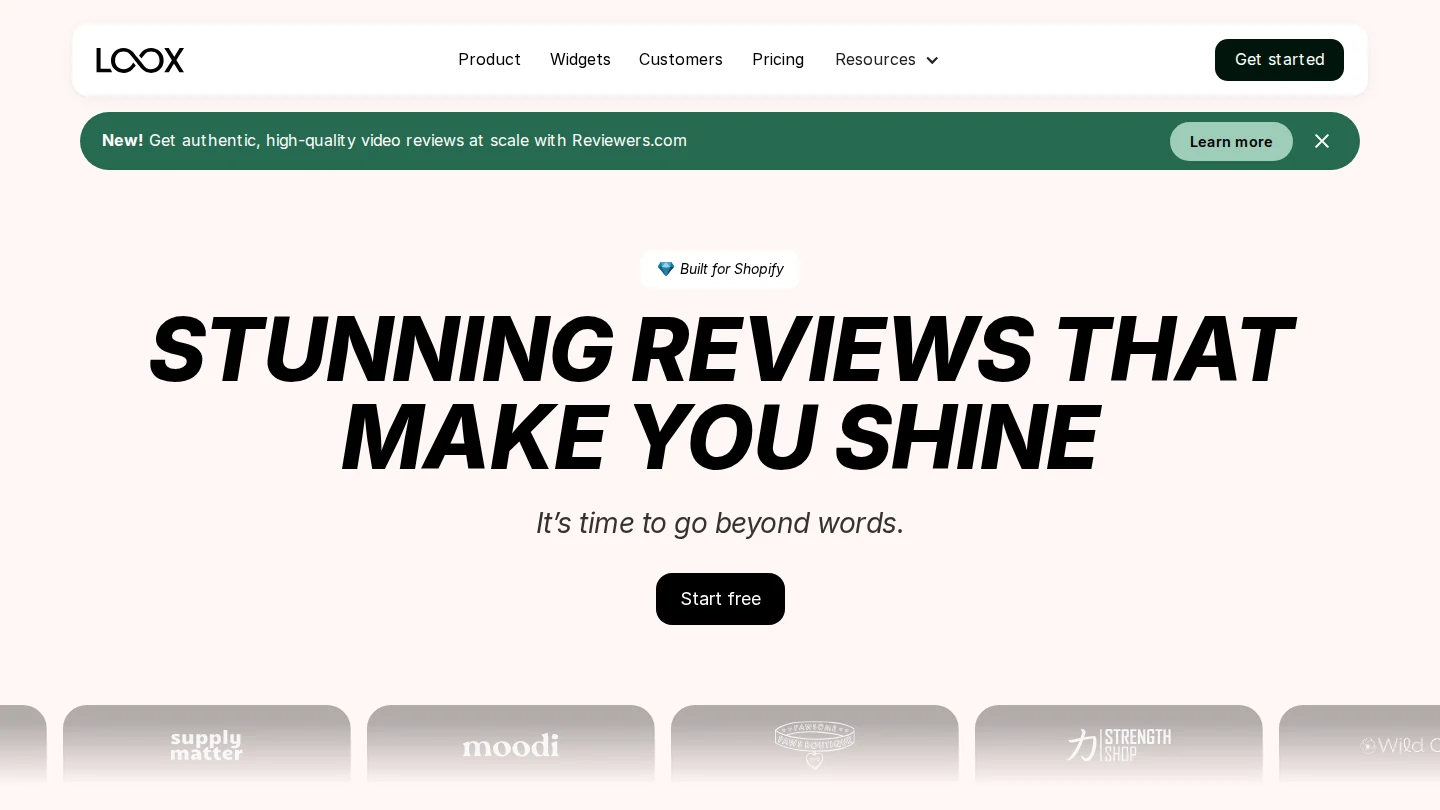The image size is (1440, 810).
Task: Click the Built for Shopify text
Action: (x=732, y=269)
